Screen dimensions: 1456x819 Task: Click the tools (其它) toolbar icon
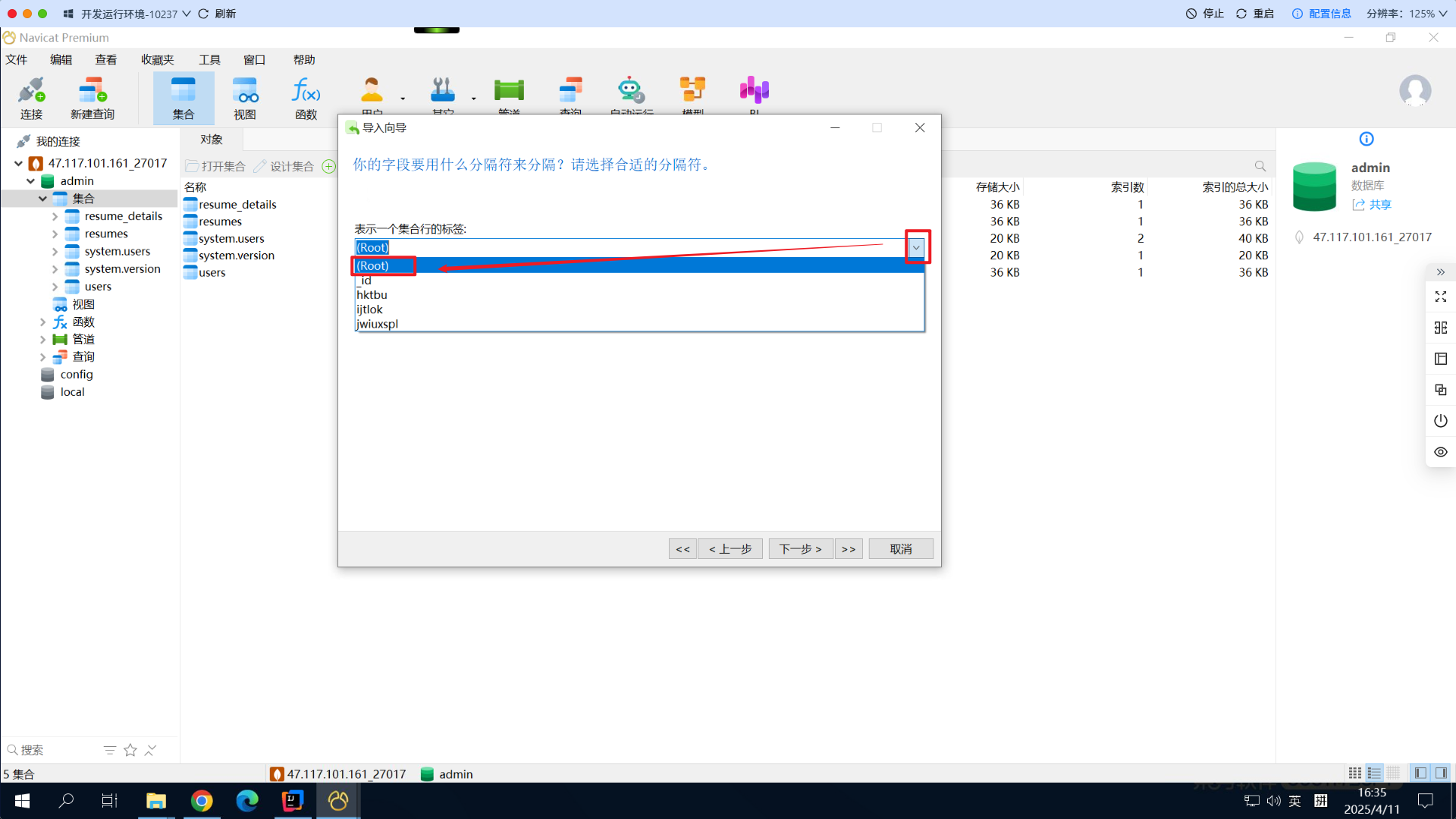coord(443,90)
